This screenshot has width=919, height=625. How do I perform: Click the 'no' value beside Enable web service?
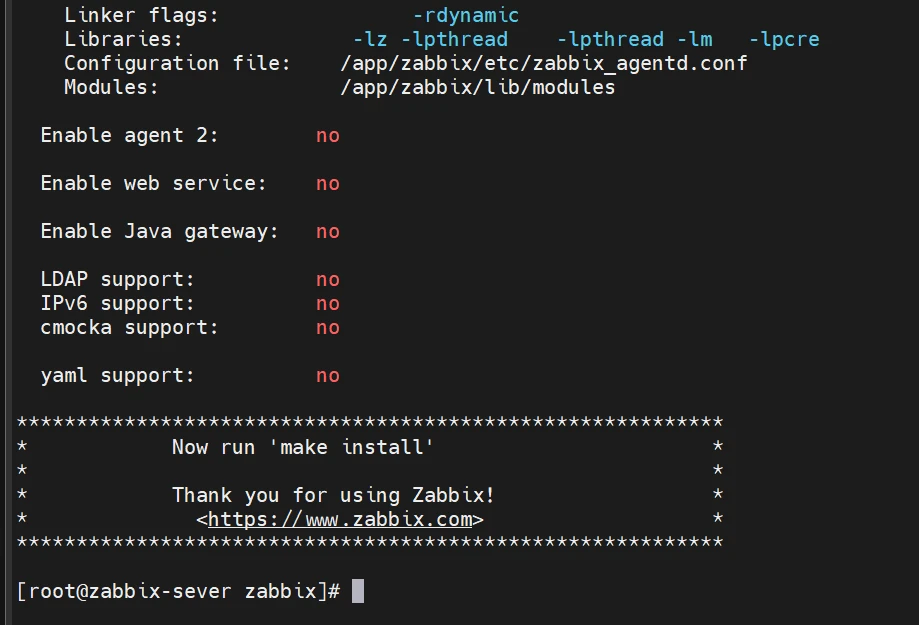click(x=328, y=183)
